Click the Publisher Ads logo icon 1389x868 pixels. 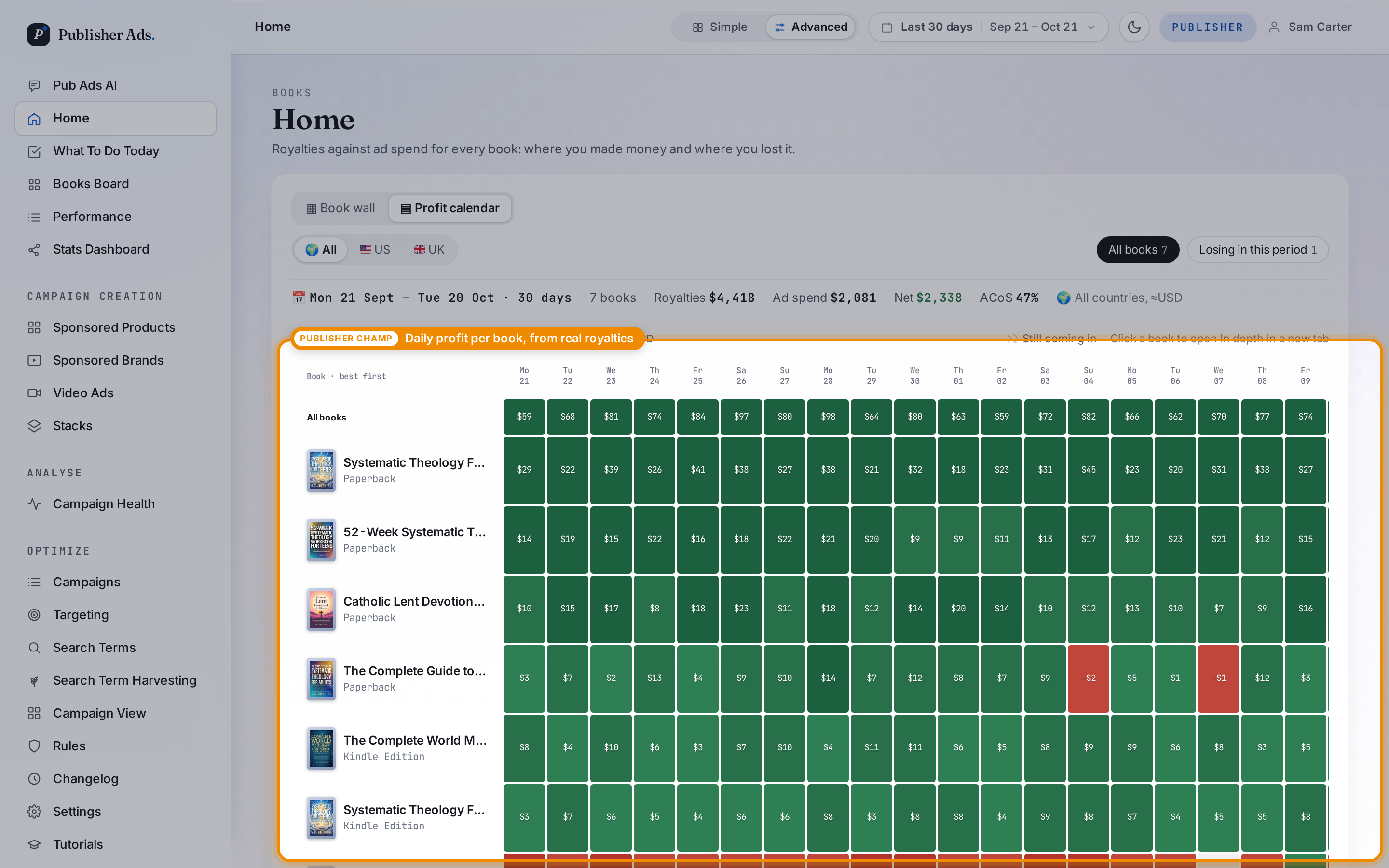(x=39, y=34)
